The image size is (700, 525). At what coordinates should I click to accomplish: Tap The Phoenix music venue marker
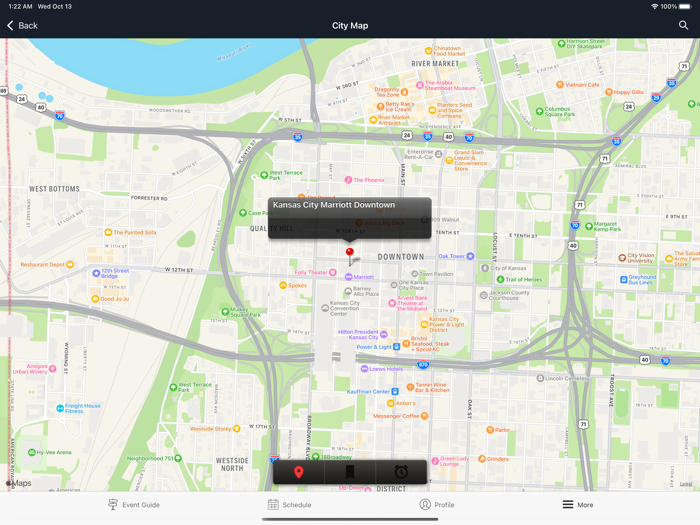point(348,180)
